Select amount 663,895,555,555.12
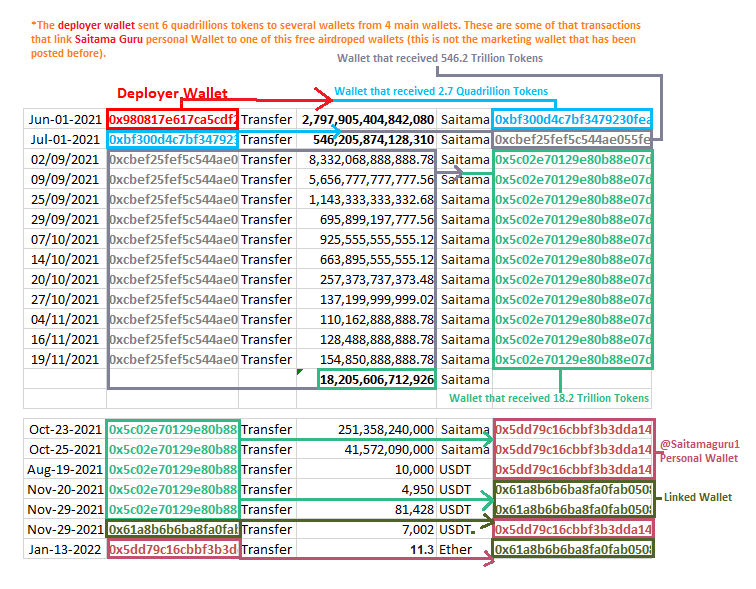Screen dimensions: 756x589 pos(367,260)
